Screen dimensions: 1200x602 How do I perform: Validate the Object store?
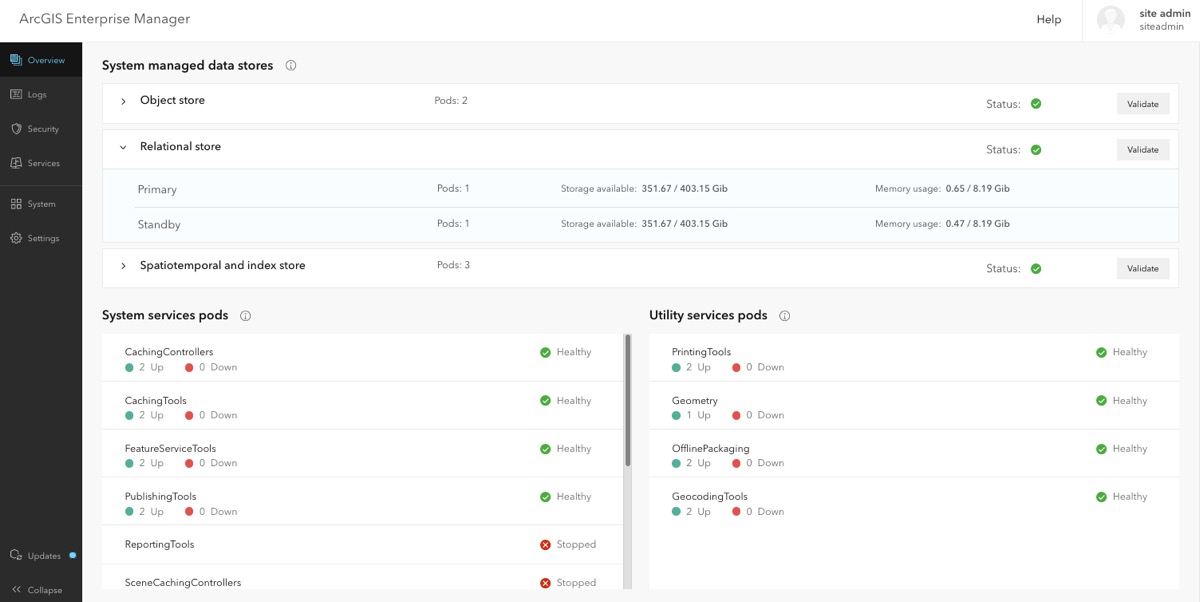click(1143, 104)
